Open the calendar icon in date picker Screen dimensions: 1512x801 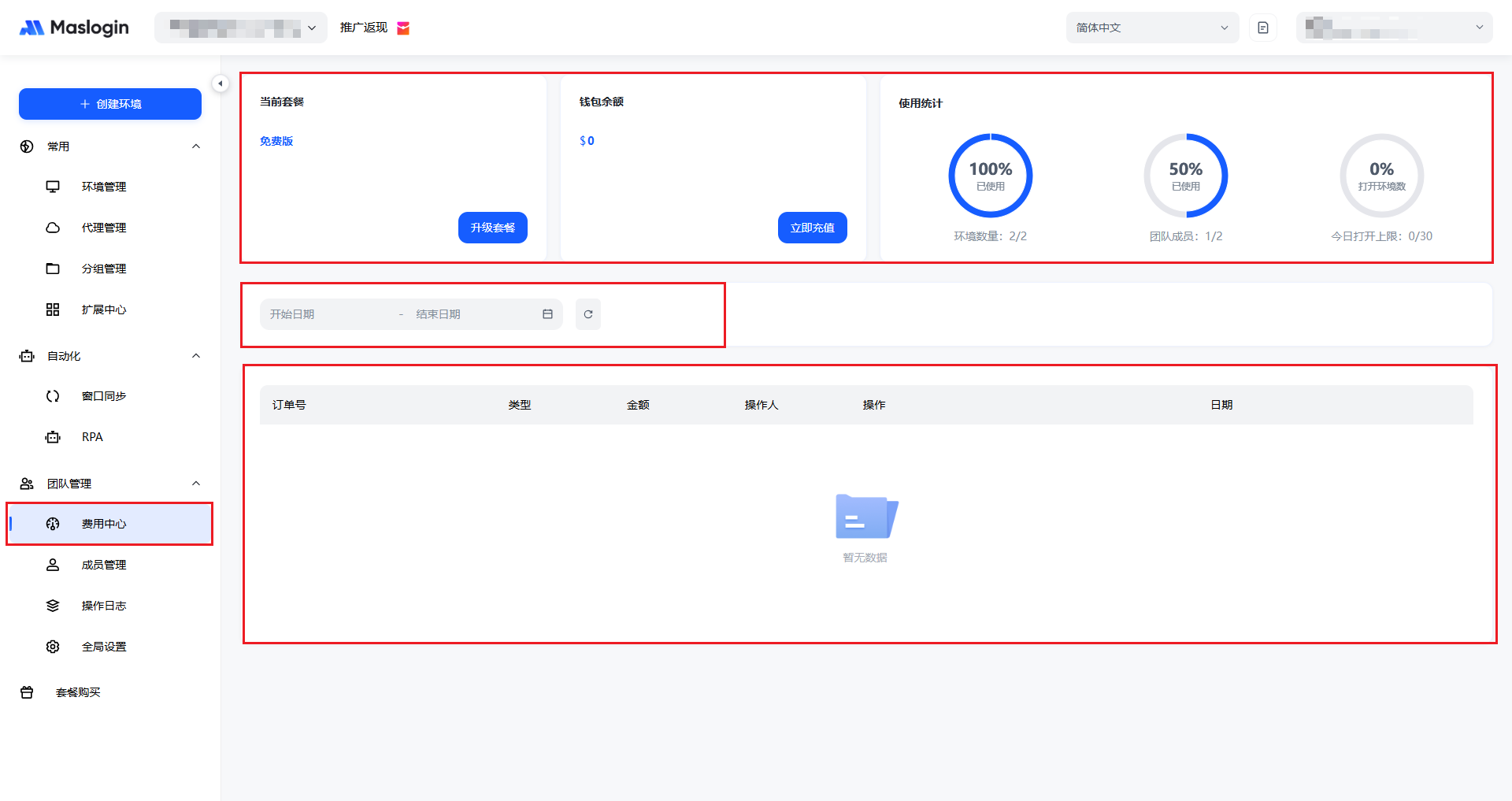(547, 314)
